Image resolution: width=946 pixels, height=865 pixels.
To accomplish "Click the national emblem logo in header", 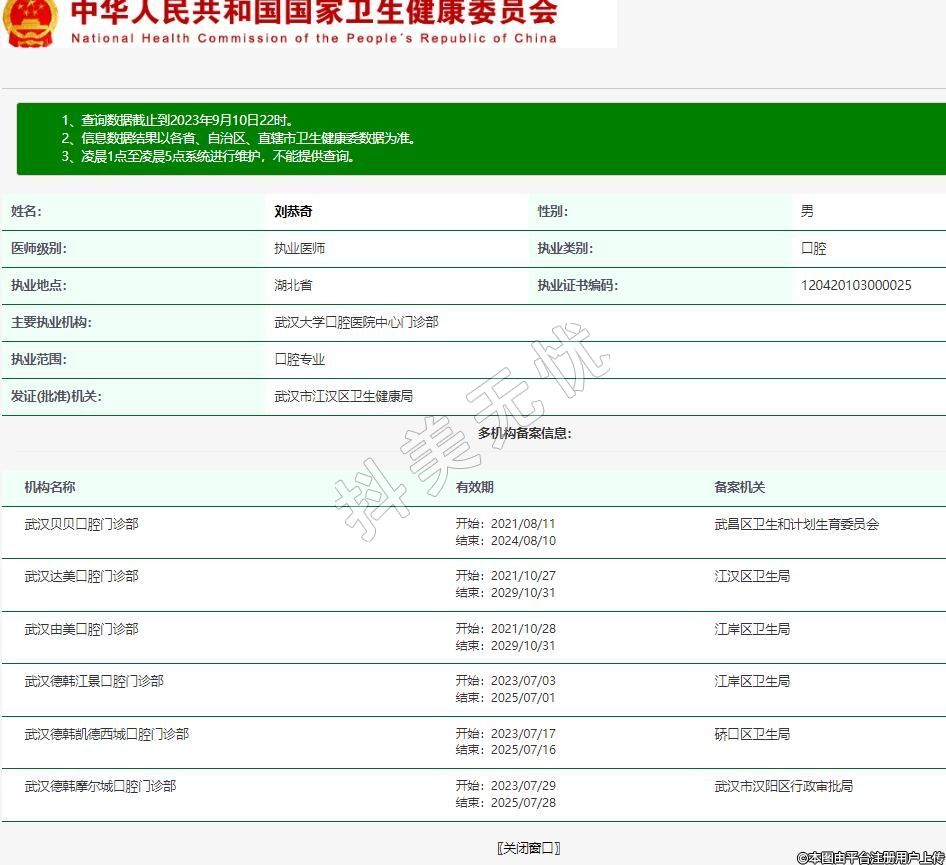I will [30, 20].
